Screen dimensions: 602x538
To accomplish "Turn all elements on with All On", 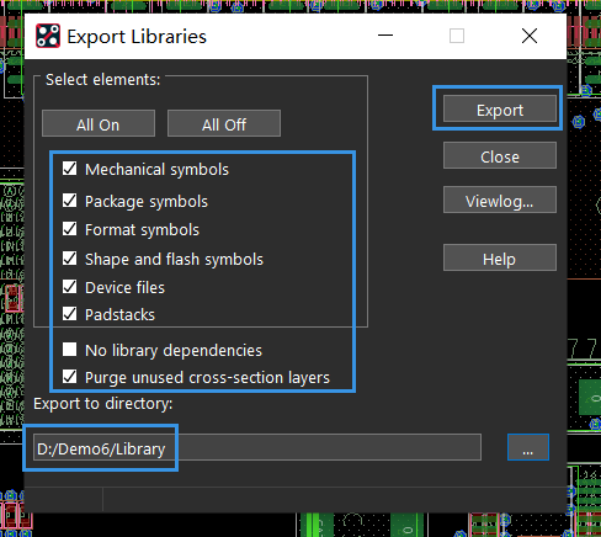I will pyautogui.click(x=98, y=124).
